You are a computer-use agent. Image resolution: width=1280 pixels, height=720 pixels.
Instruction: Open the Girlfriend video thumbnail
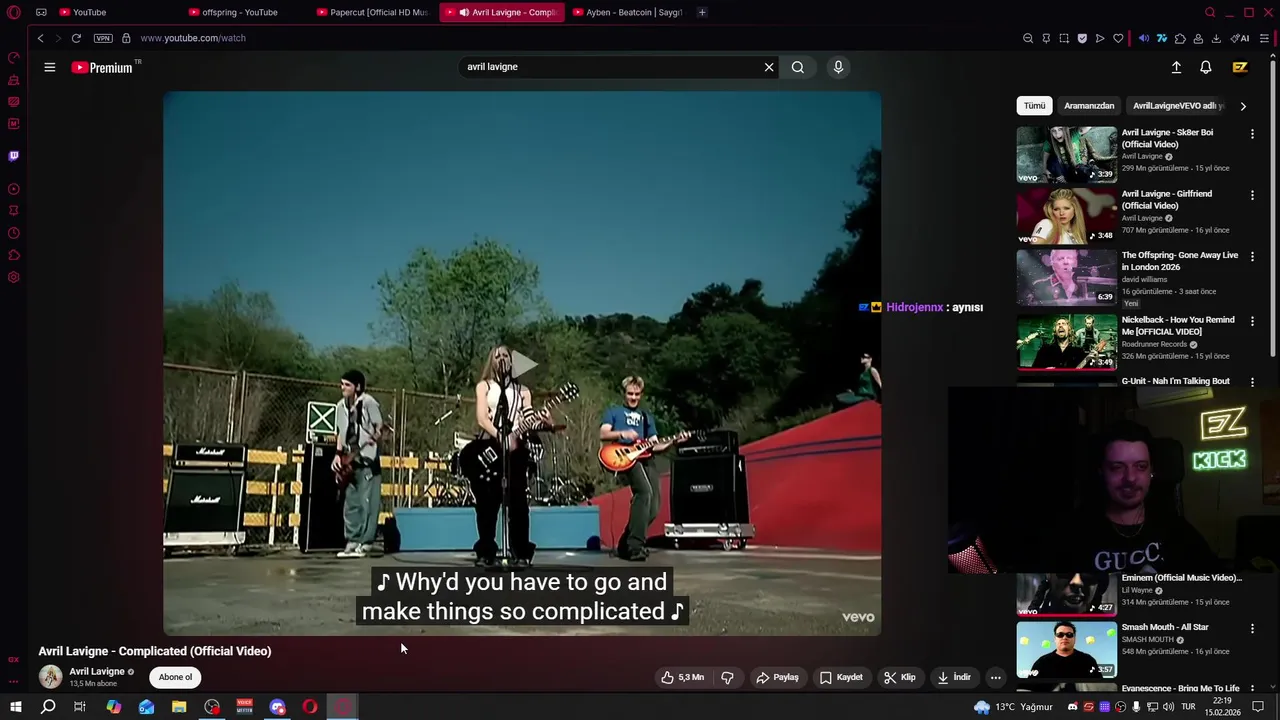tap(1066, 216)
